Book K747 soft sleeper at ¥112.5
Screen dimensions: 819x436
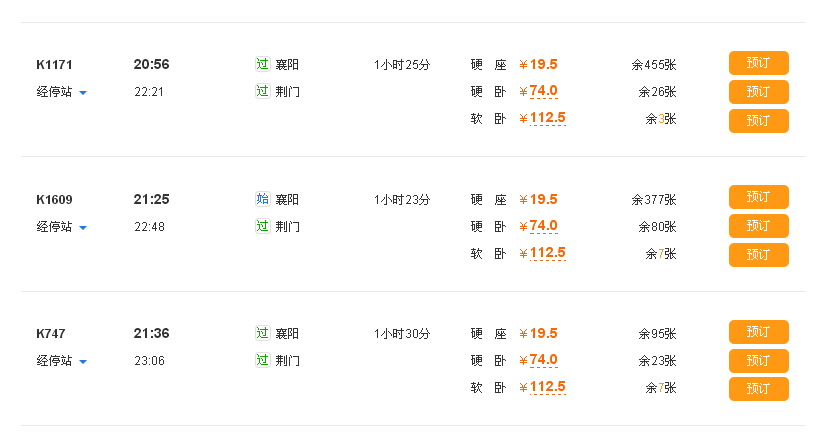pyautogui.click(x=758, y=389)
